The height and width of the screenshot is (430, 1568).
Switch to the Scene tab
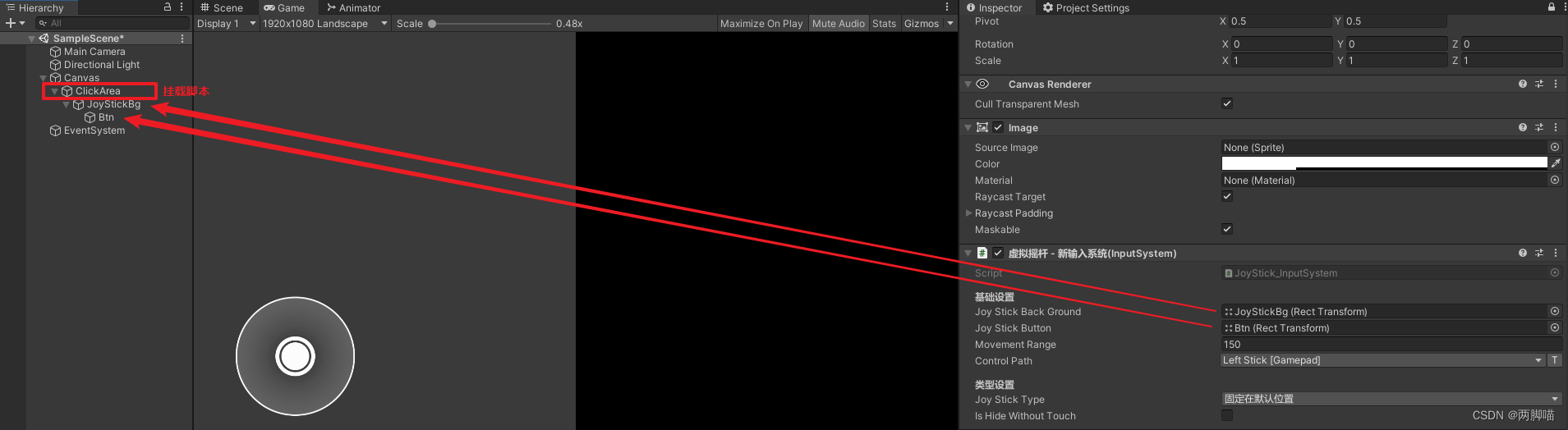coord(222,7)
